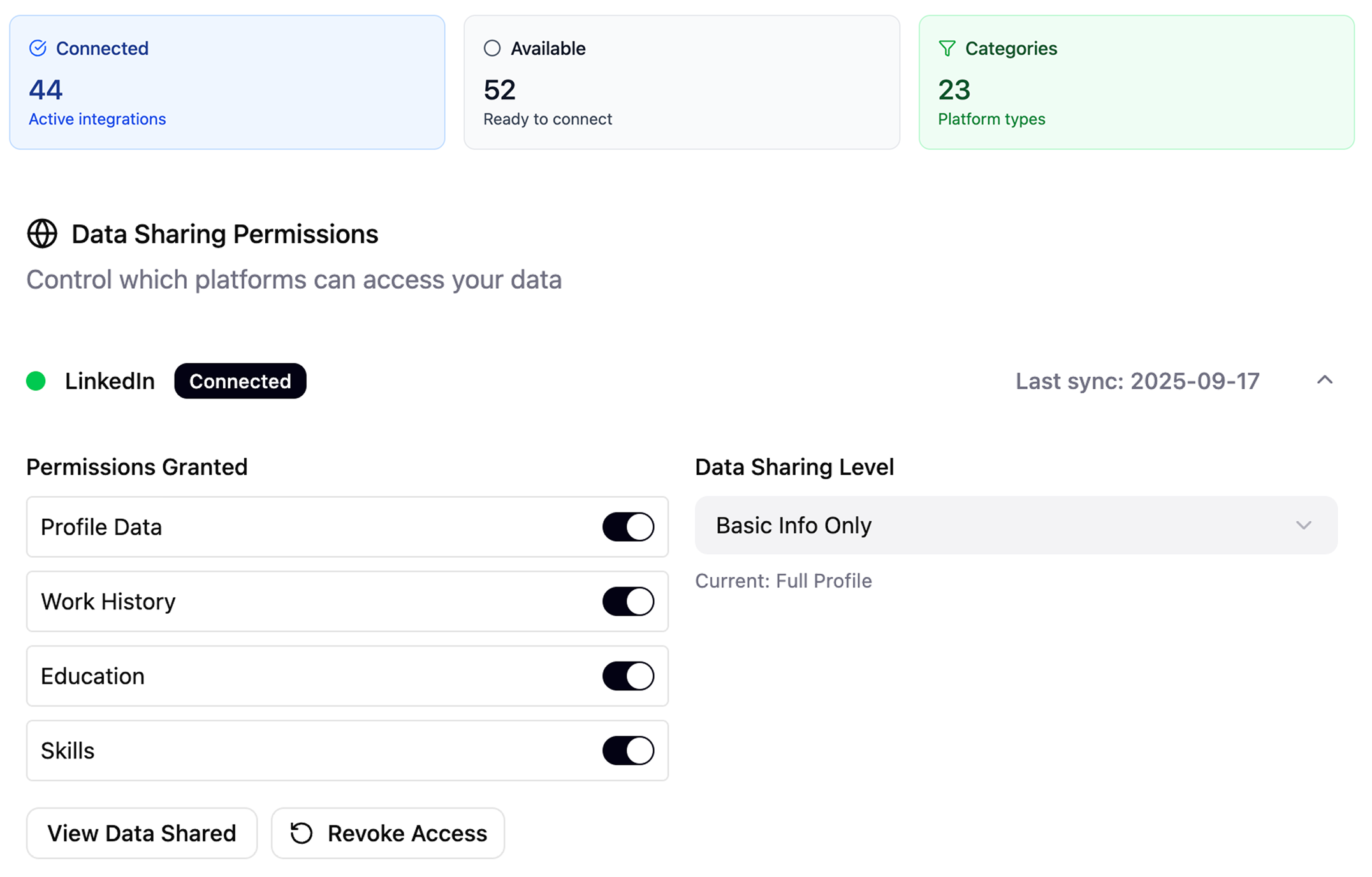Switch off the Education permission toggle
1372x877 pixels.
coord(628,676)
